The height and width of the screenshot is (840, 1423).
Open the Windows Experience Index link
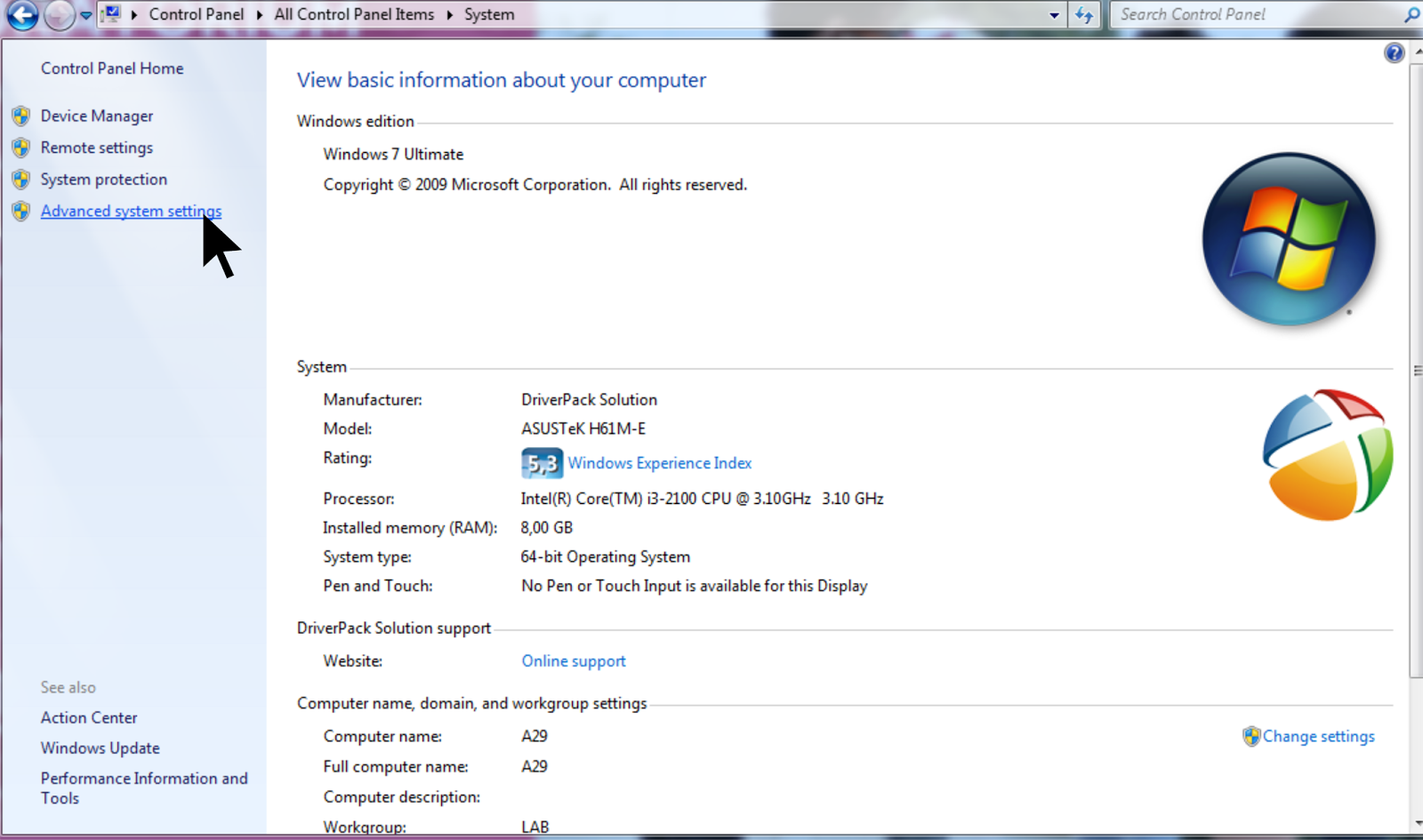tap(660, 463)
